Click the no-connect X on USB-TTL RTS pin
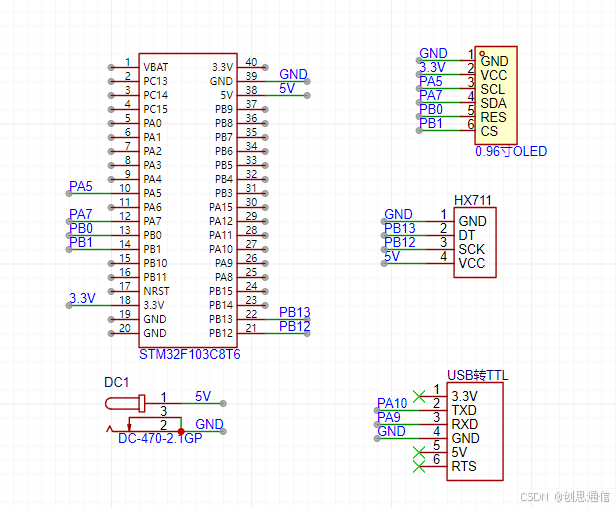Screen dimensions: 616x508 click(x=419, y=467)
